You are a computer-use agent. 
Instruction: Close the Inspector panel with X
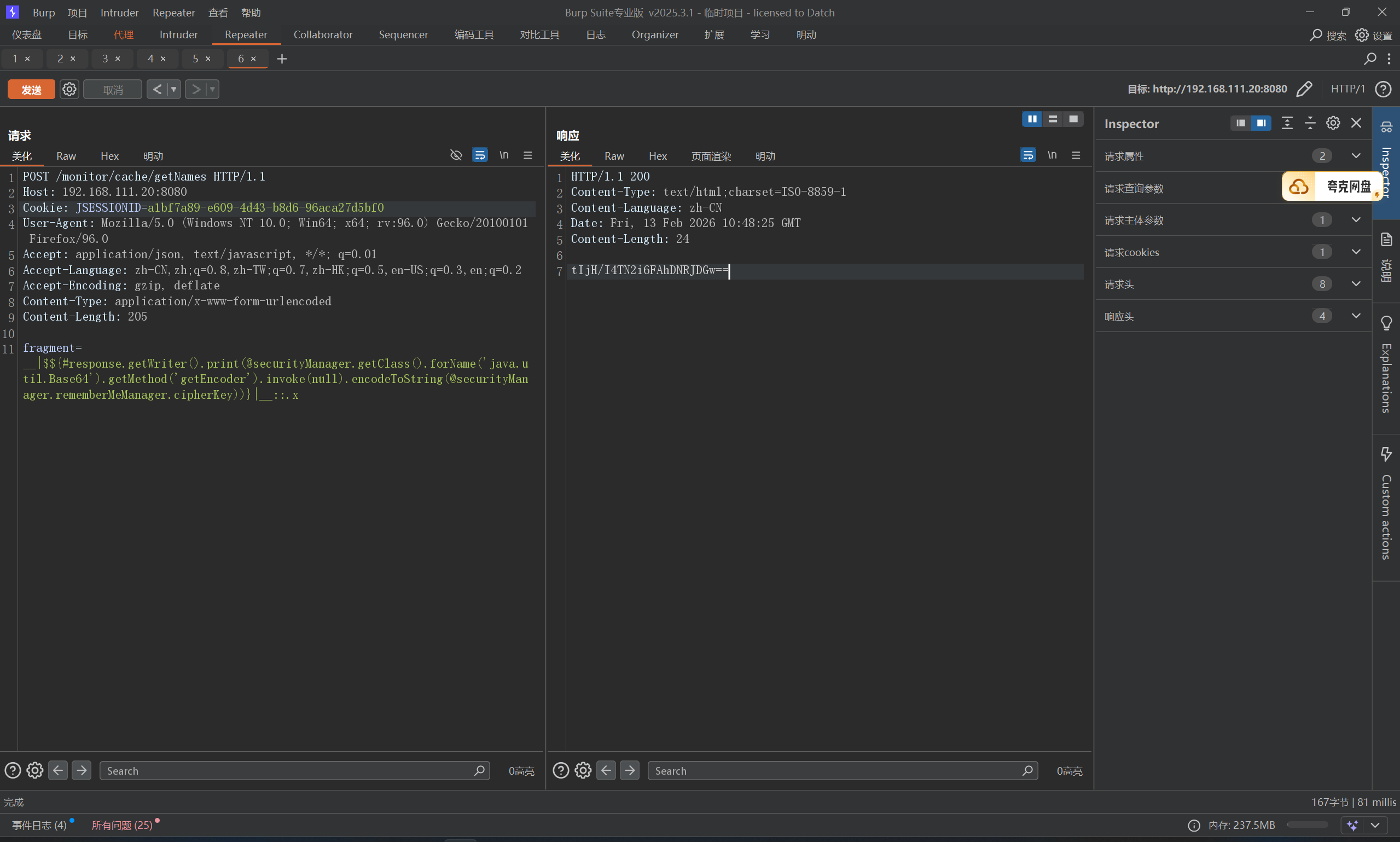point(1356,123)
